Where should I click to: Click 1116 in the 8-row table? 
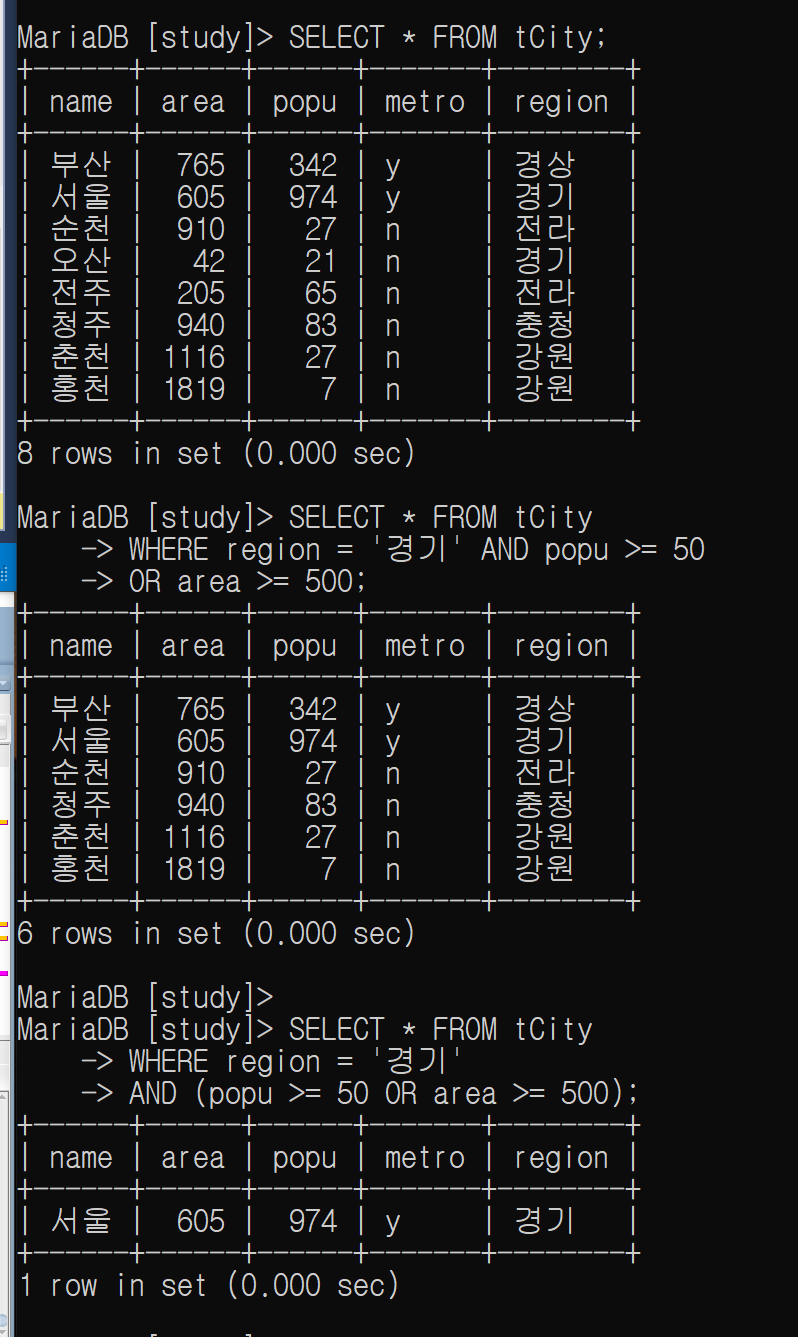(193, 358)
